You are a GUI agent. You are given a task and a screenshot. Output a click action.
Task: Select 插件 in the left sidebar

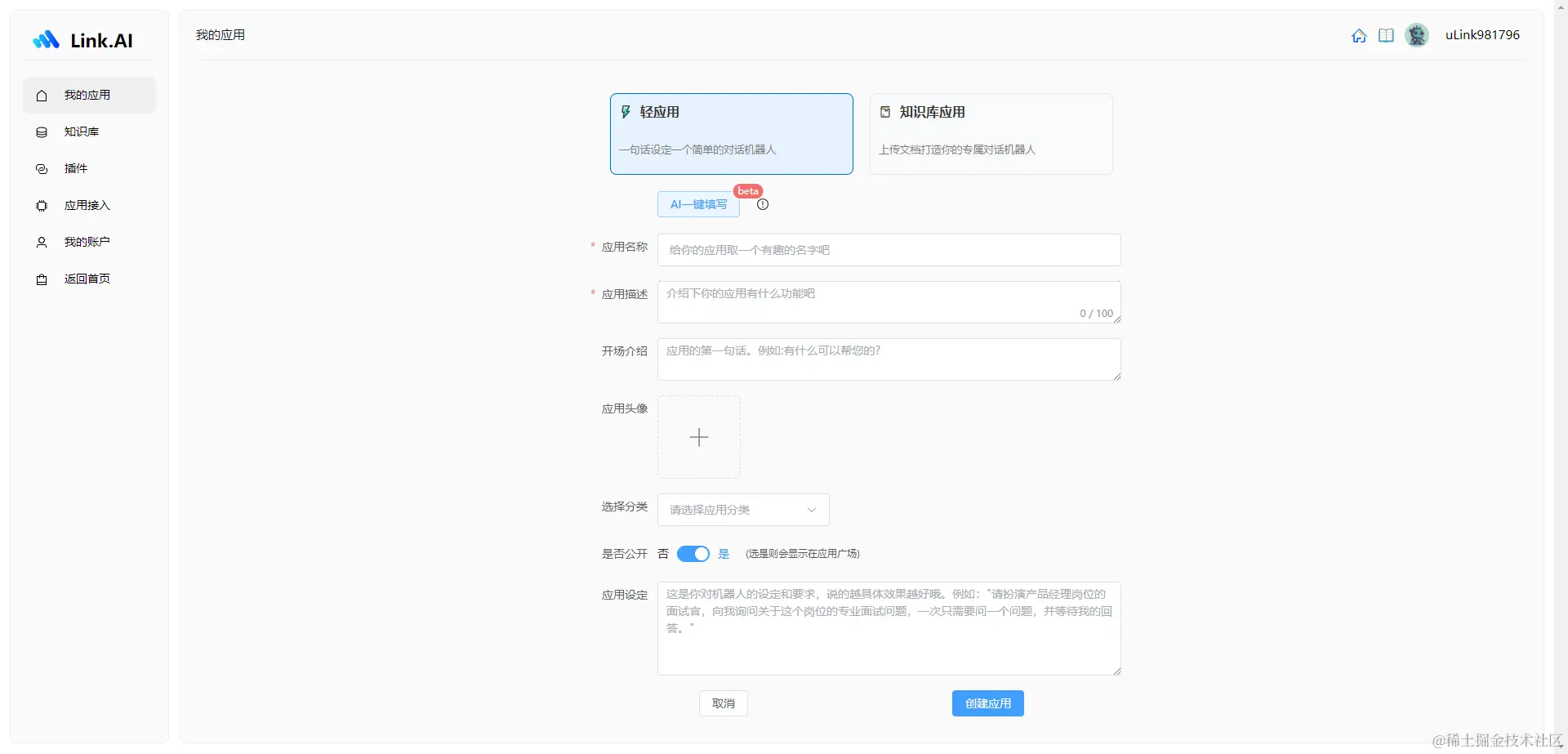(x=75, y=168)
